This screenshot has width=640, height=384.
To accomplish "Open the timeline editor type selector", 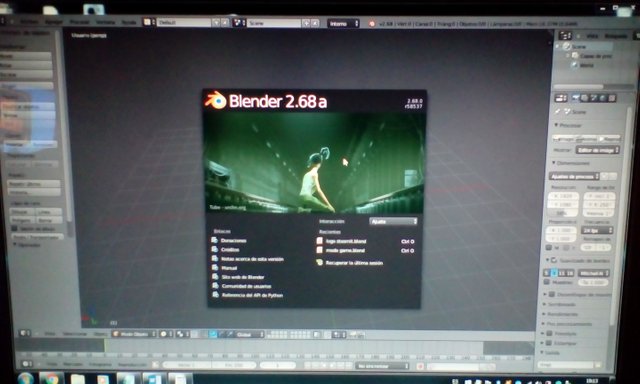I will pos(27,363).
